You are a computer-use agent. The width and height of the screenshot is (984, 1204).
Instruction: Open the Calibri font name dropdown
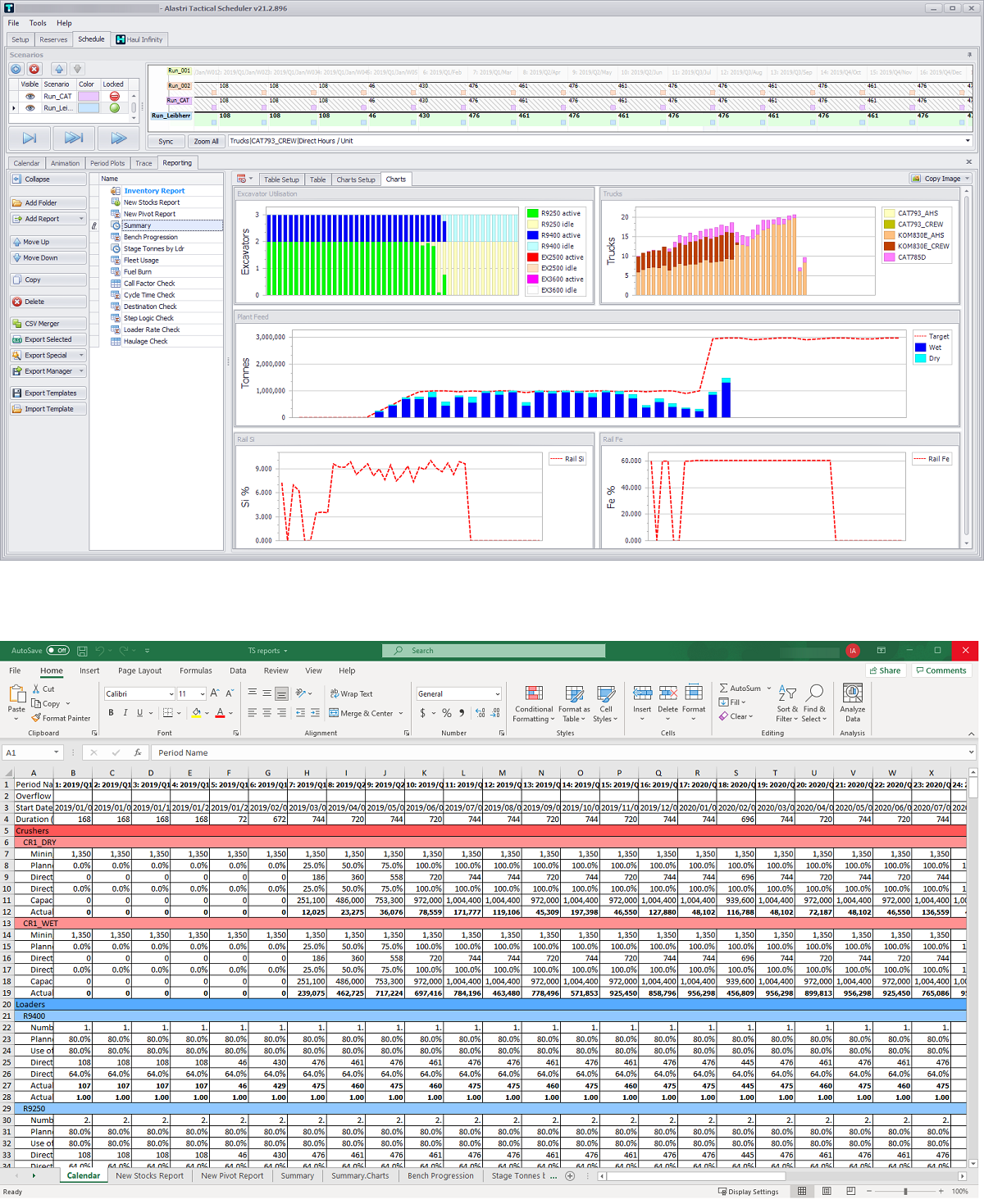tap(171, 694)
